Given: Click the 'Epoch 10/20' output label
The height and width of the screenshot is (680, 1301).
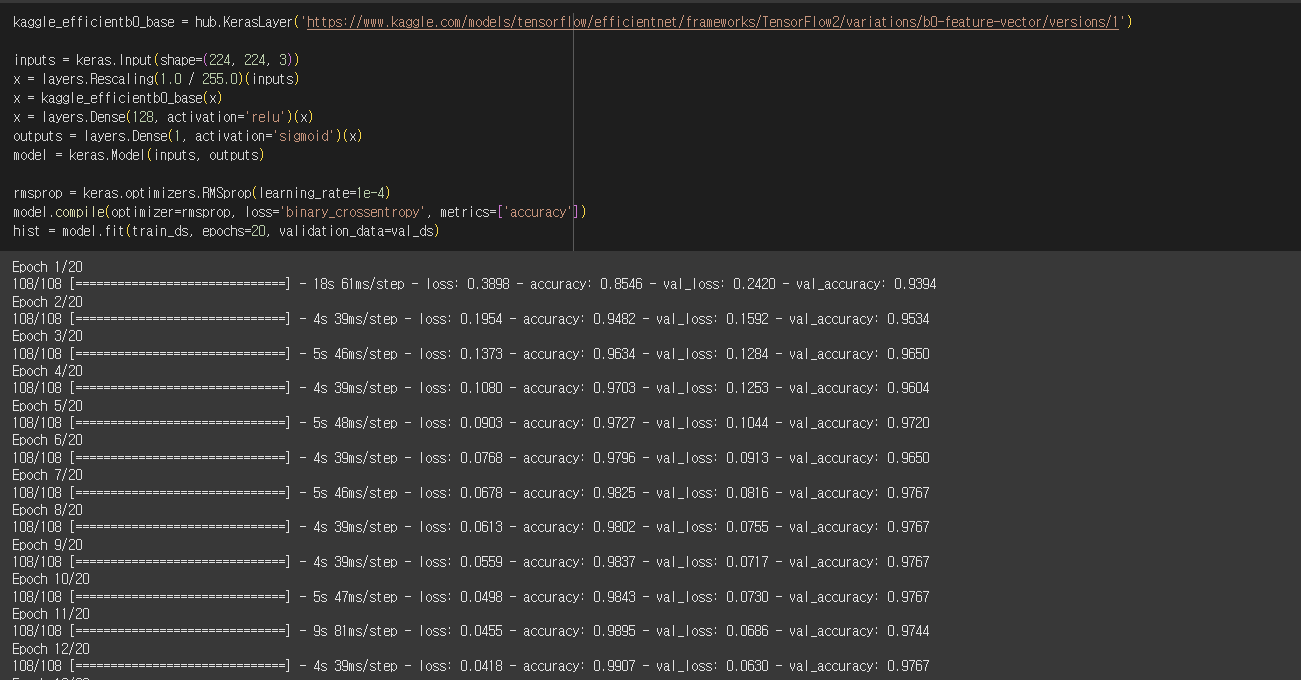Looking at the screenshot, I should point(51,579).
